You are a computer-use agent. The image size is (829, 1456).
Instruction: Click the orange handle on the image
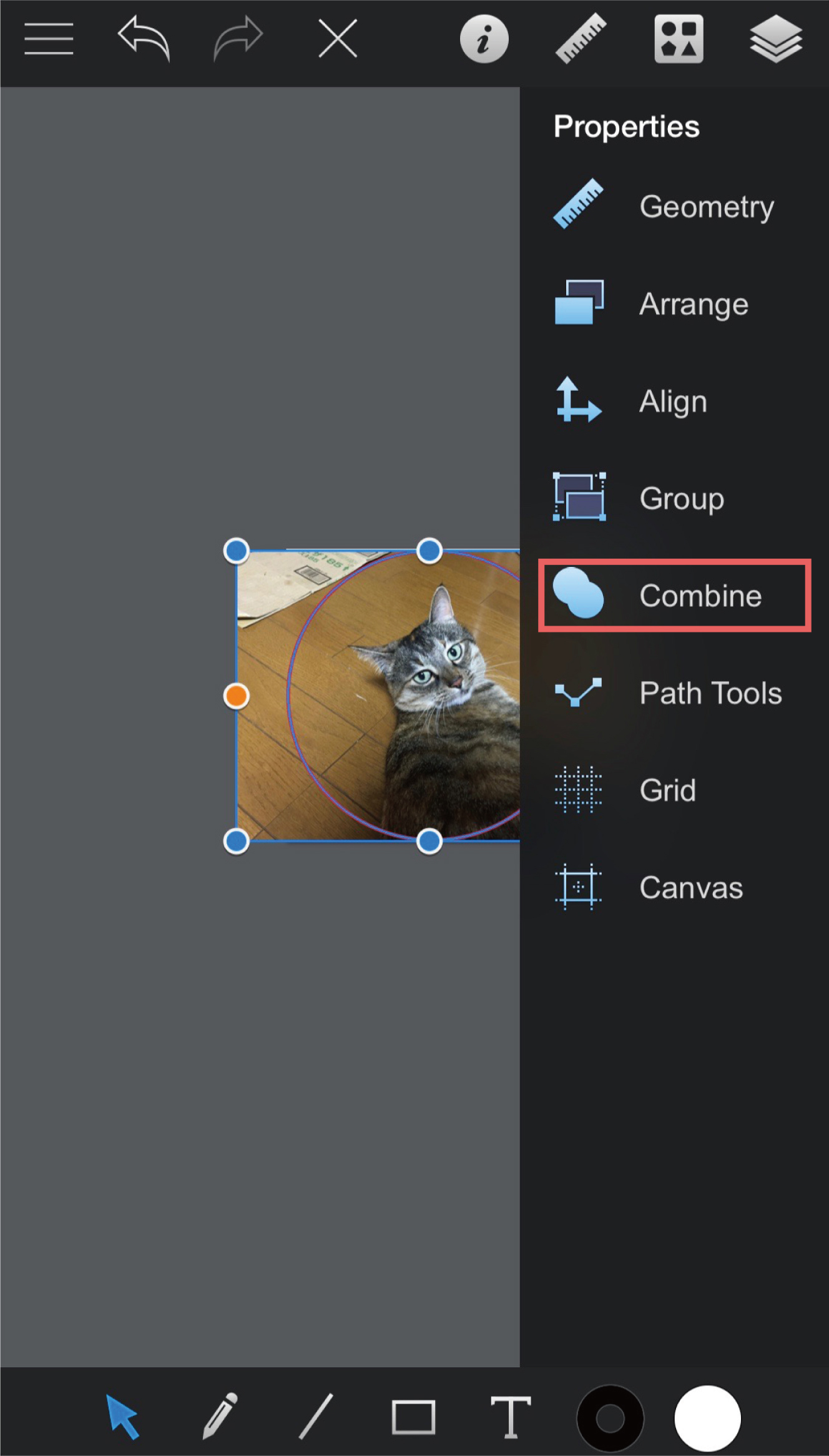tap(237, 696)
